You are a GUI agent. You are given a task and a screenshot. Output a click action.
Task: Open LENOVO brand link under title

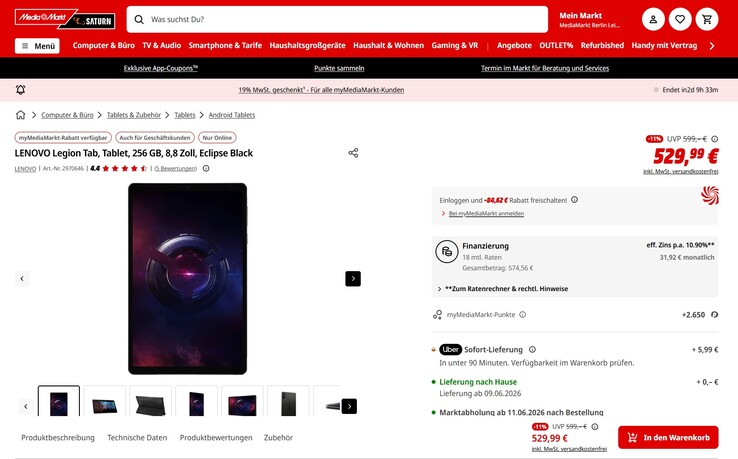click(25, 169)
